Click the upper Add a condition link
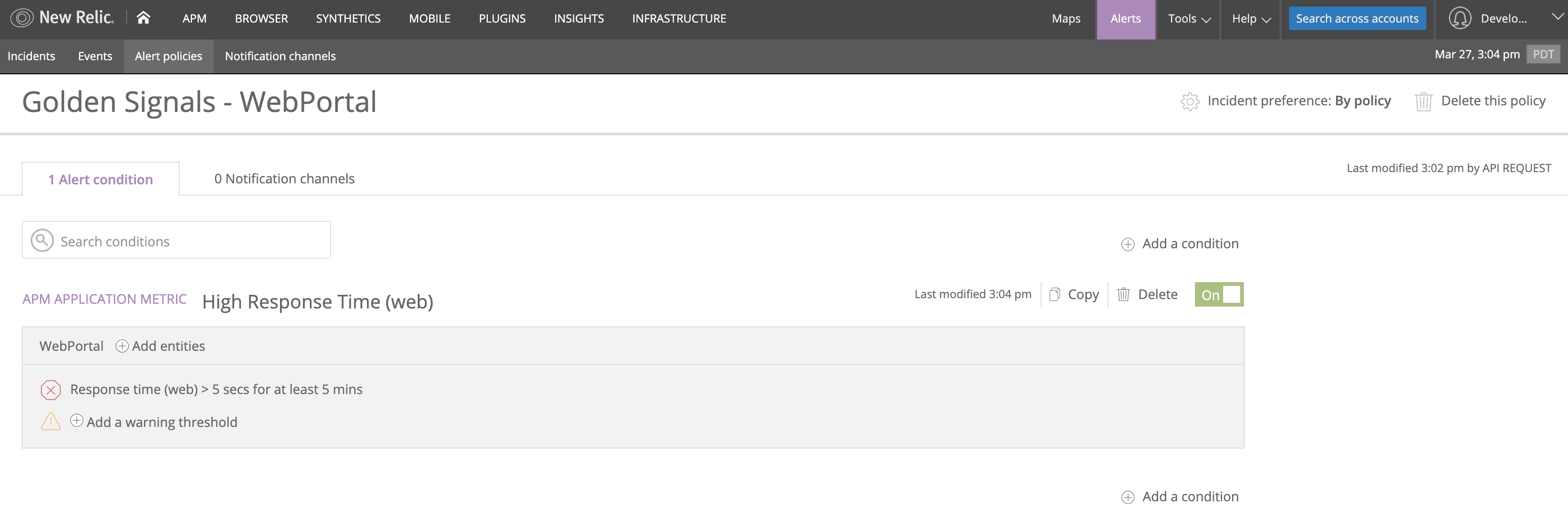This screenshot has height=529, width=1568. click(1190, 244)
